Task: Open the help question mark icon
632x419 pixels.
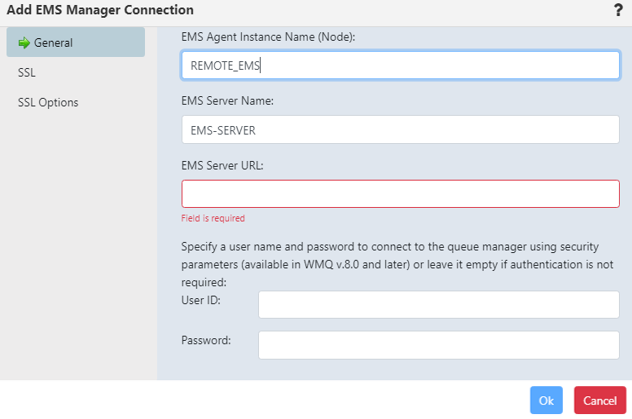Action: click(x=618, y=10)
